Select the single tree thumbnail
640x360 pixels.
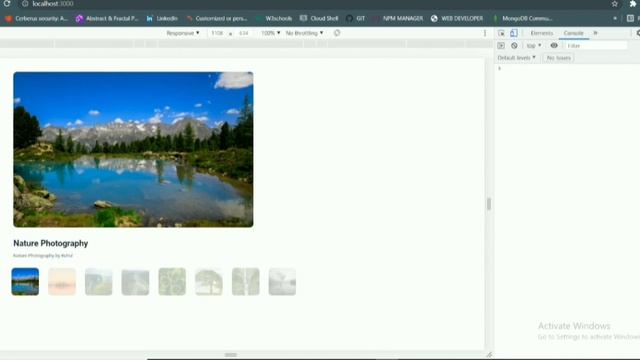point(209,282)
